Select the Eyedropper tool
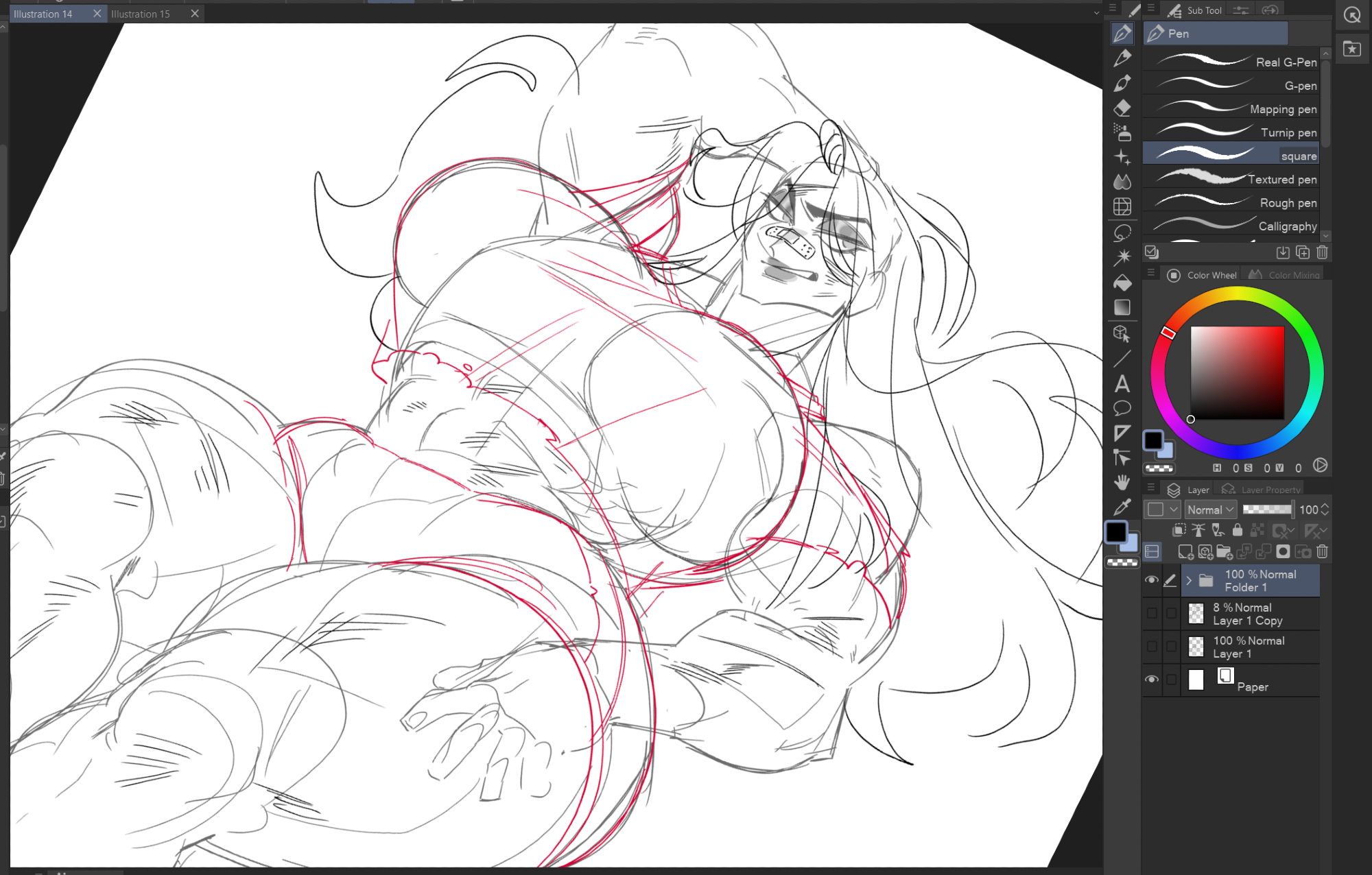 (1122, 507)
